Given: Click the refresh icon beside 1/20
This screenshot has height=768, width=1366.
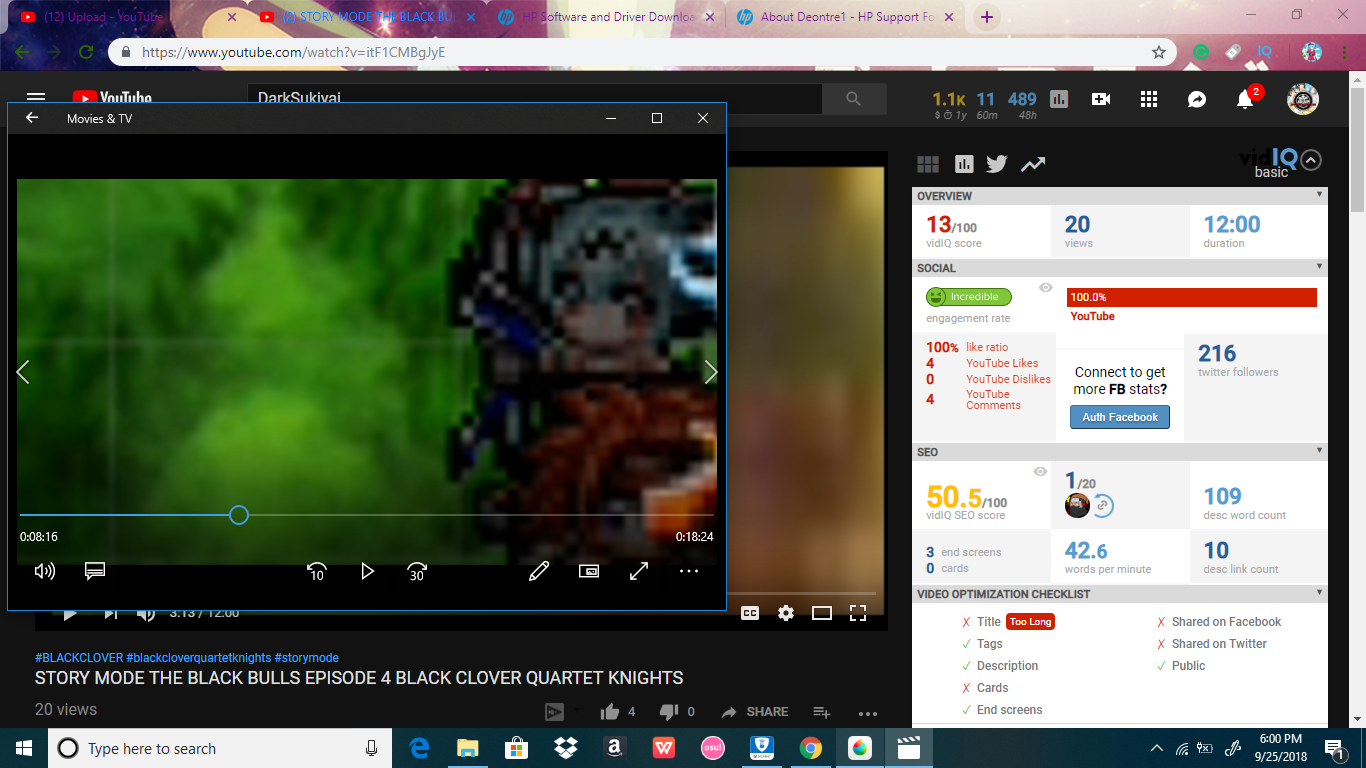Looking at the screenshot, I should tap(1103, 506).
